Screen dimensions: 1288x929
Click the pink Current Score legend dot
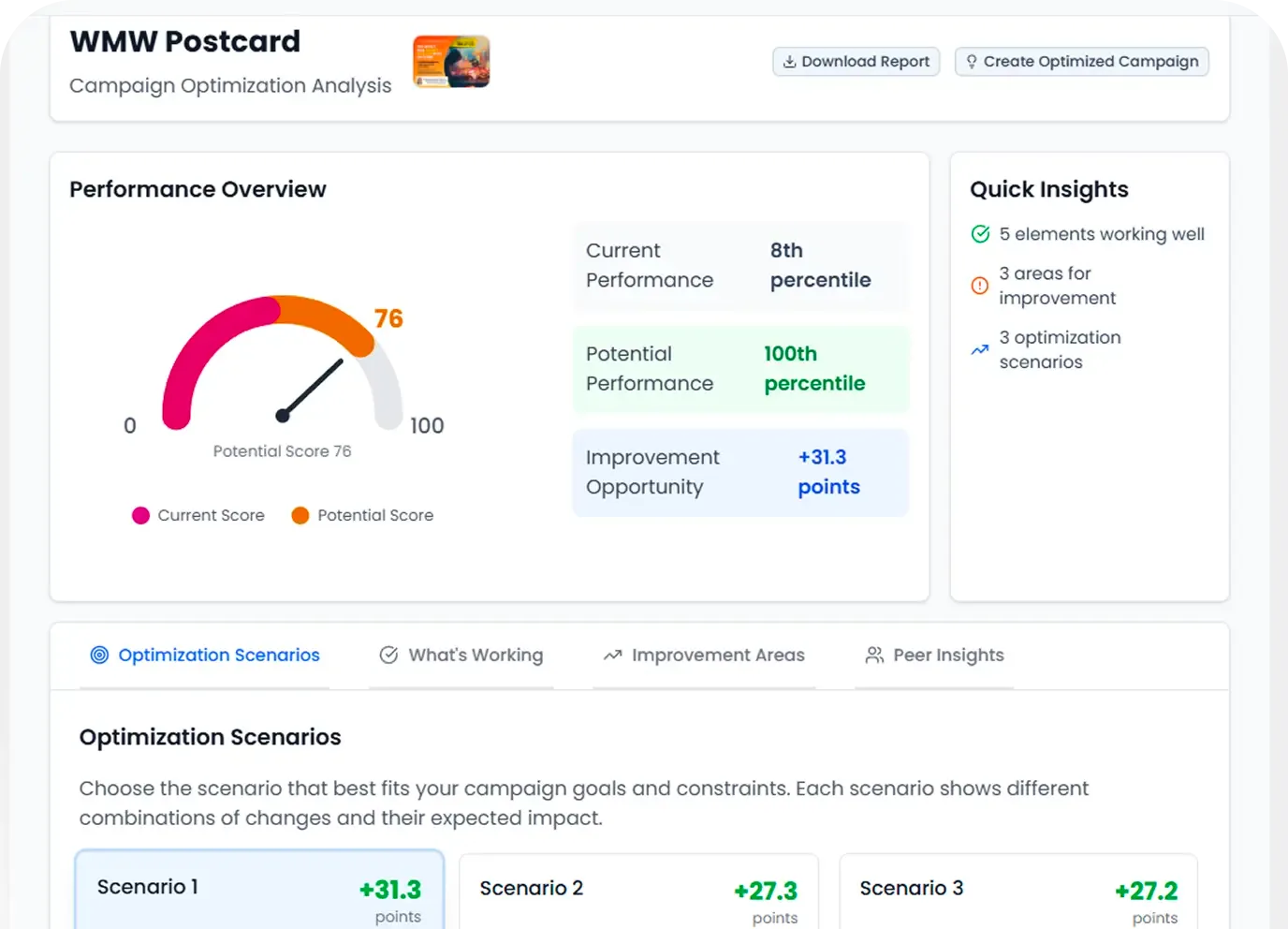pyautogui.click(x=140, y=516)
